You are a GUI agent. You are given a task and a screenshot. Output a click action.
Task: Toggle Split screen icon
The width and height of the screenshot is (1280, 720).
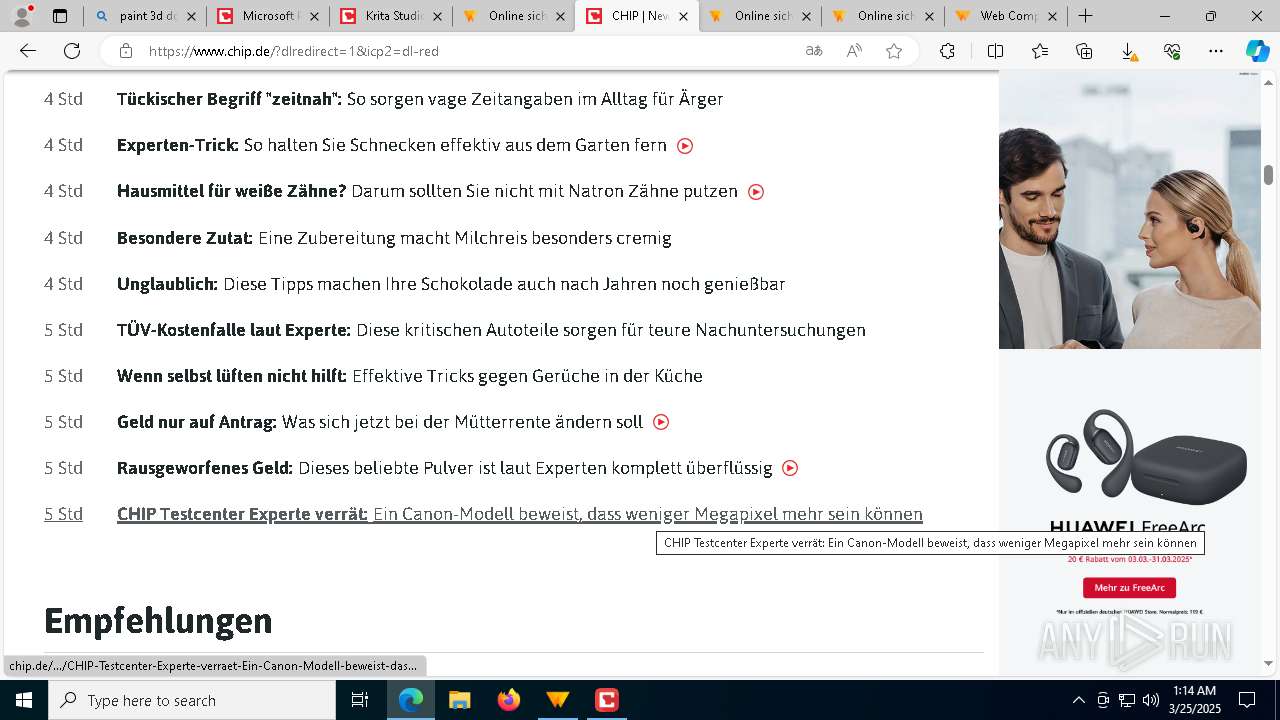995,51
